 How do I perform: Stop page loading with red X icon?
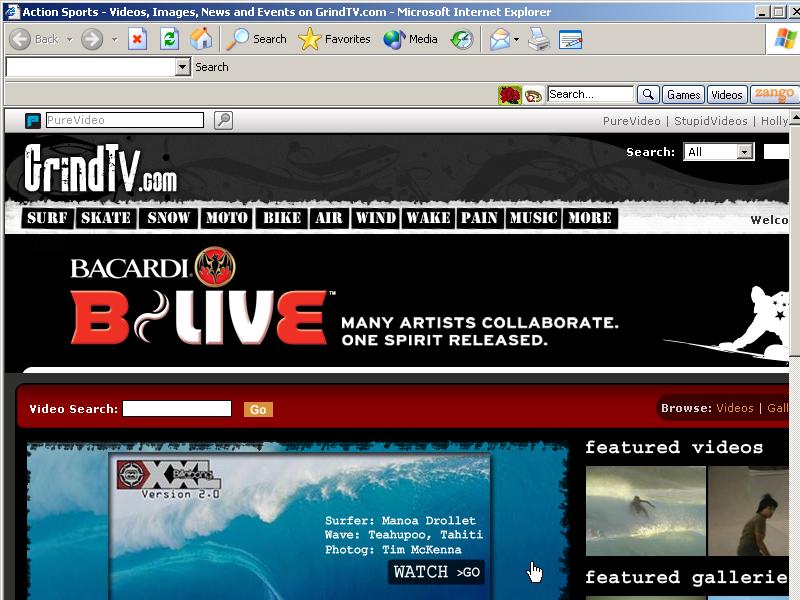[138, 39]
